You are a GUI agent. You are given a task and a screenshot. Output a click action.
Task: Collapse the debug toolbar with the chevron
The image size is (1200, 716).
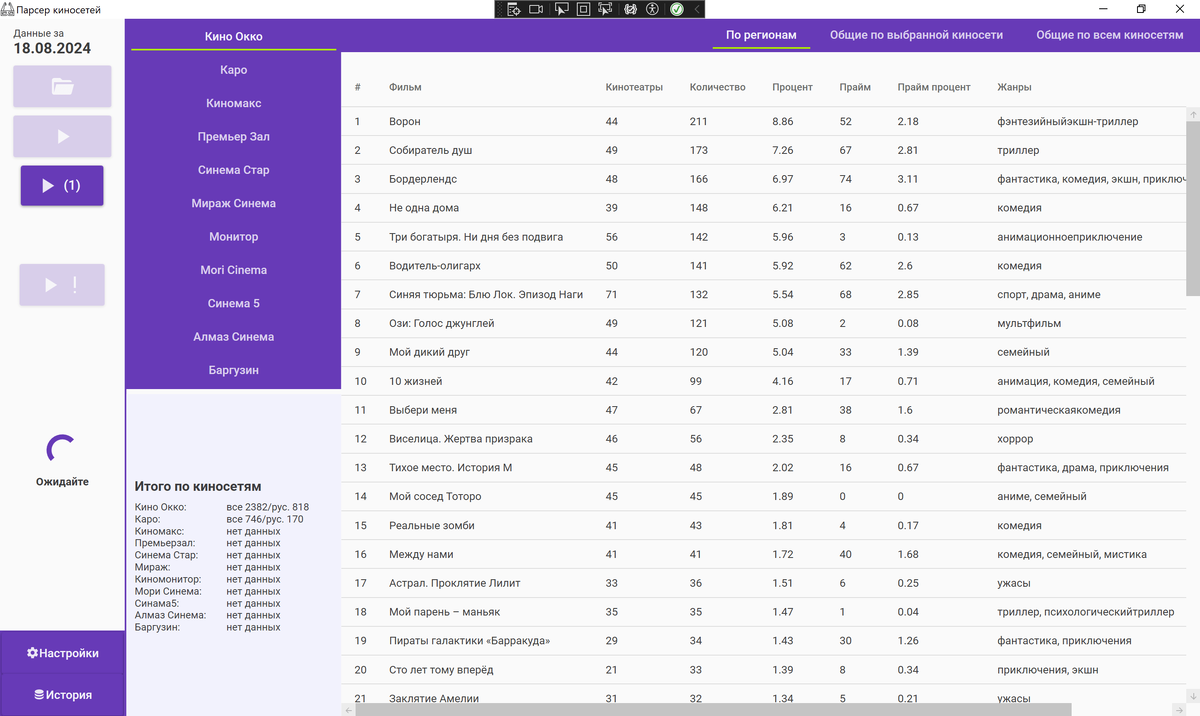(697, 9)
